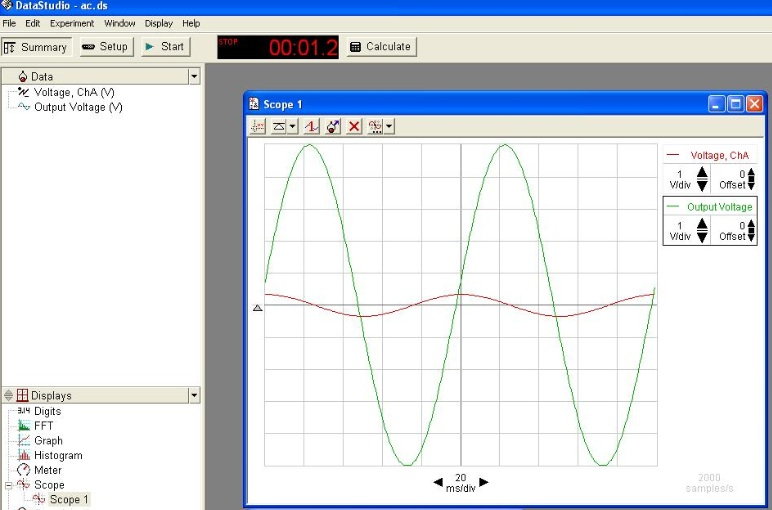Click the trigger tool icon in Scope toolbar
The height and width of the screenshot is (510, 772).
click(312, 127)
